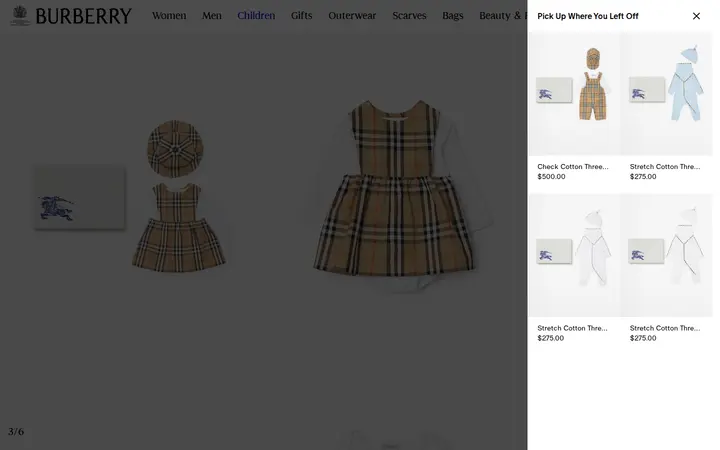This screenshot has width=720, height=450.
Task: Open the Bags menu
Action: [453, 16]
